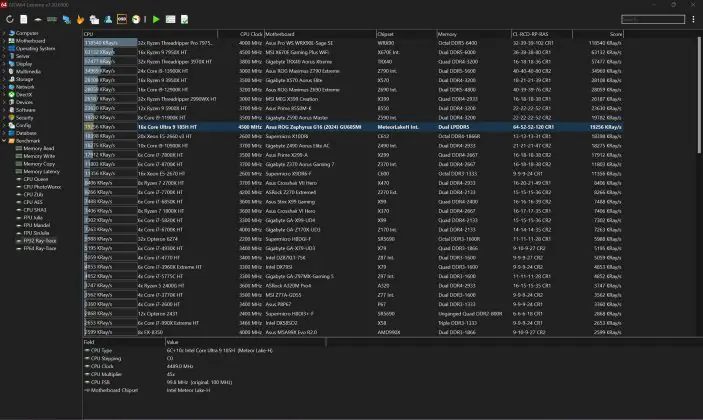Expand the Display tree node
Viewport: 703px width, 420px height.
[4, 64]
